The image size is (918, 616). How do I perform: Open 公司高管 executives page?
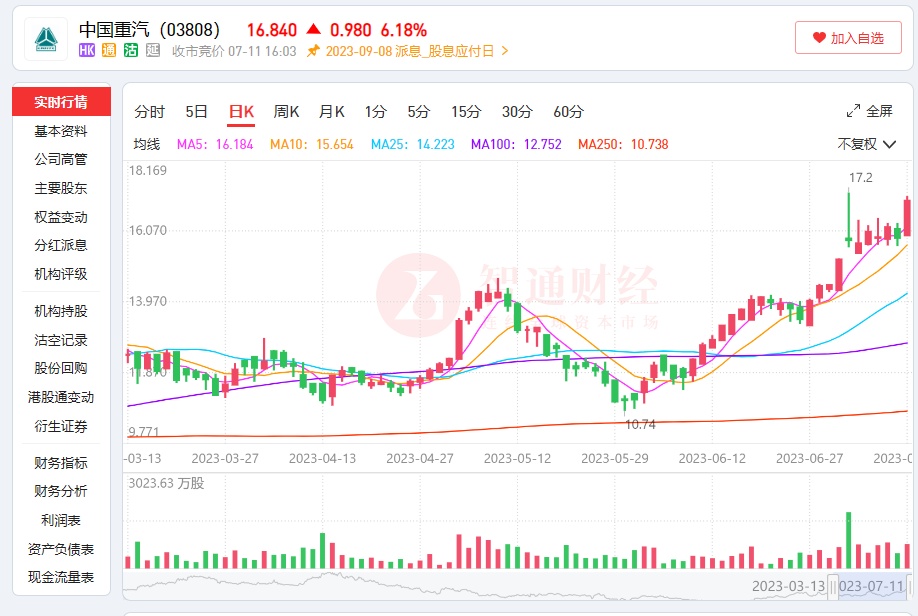[61, 159]
